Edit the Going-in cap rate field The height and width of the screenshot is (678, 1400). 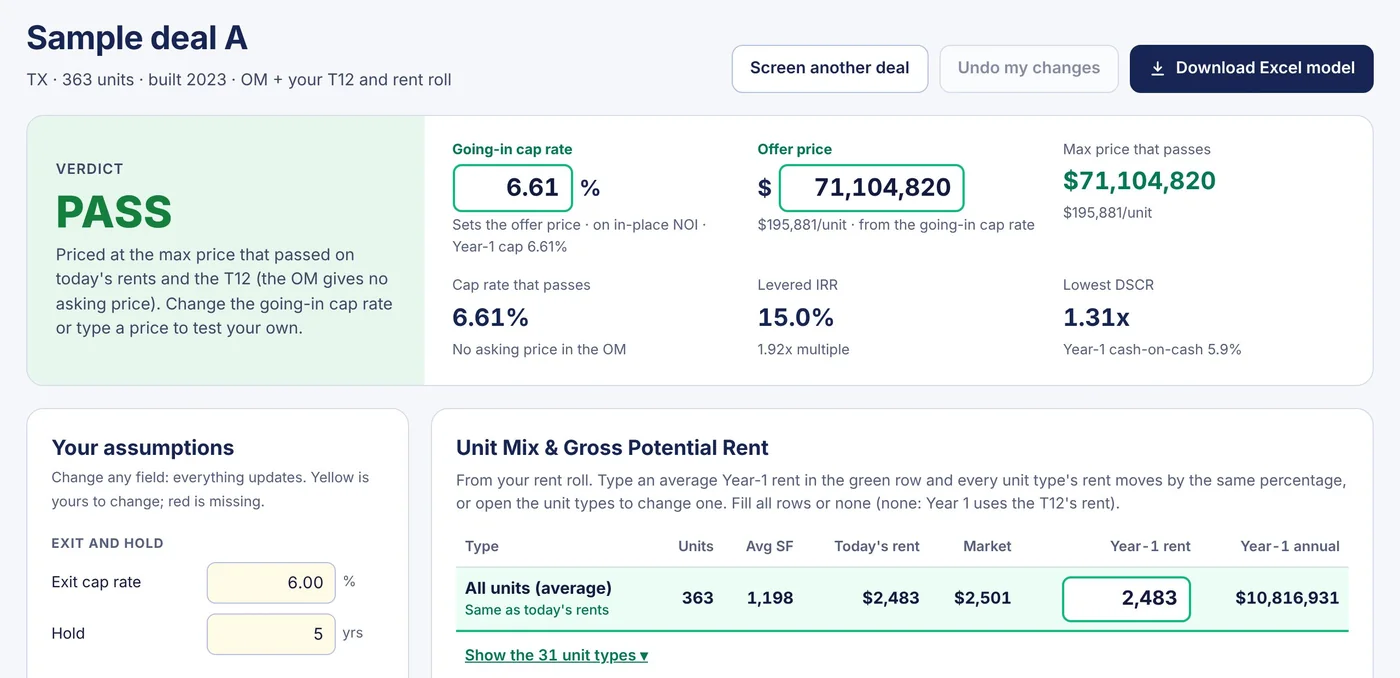513,188
